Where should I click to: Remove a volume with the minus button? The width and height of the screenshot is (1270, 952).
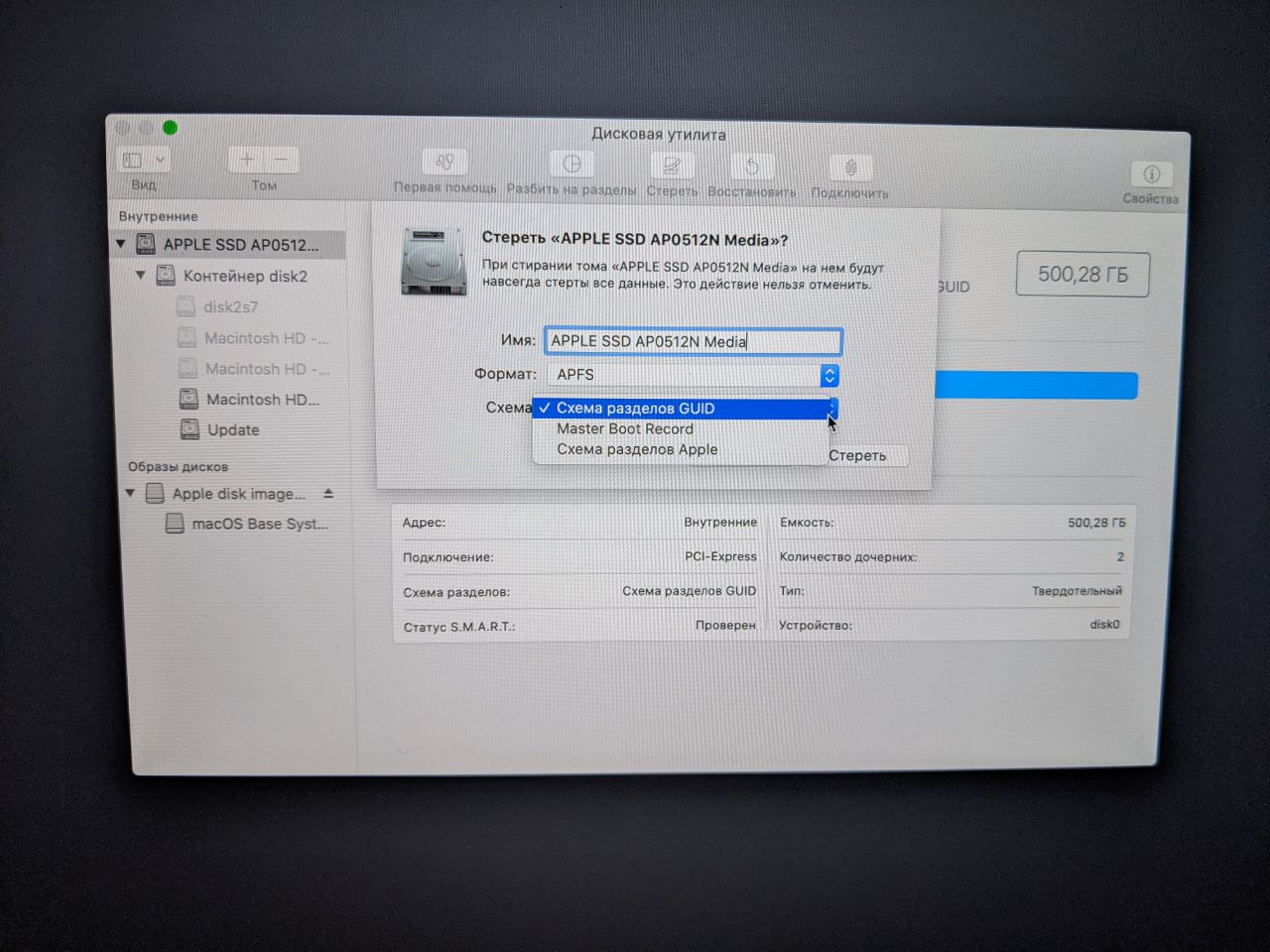pyautogui.click(x=282, y=159)
